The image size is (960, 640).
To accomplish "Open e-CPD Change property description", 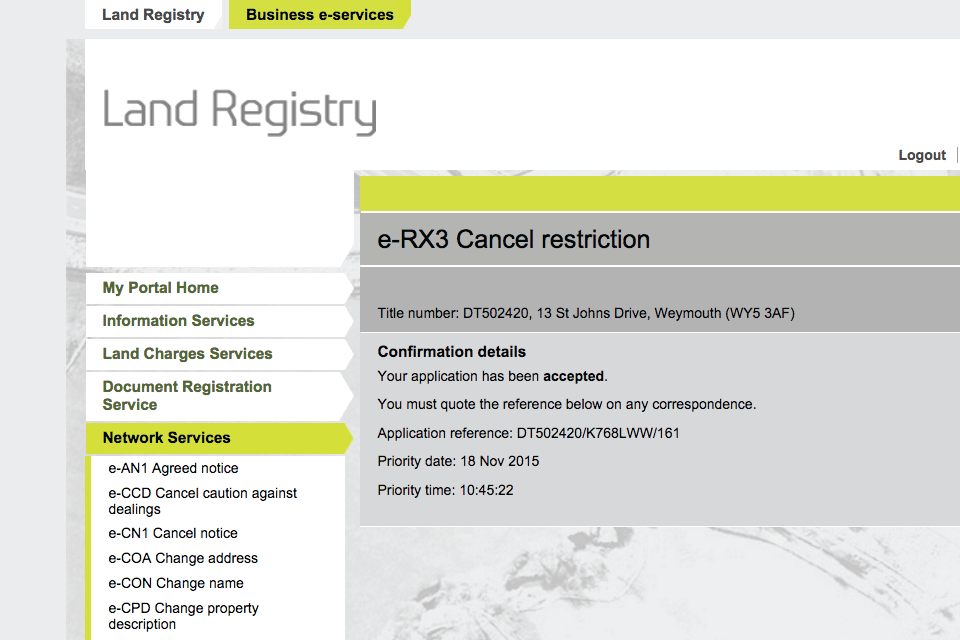I will (x=183, y=616).
